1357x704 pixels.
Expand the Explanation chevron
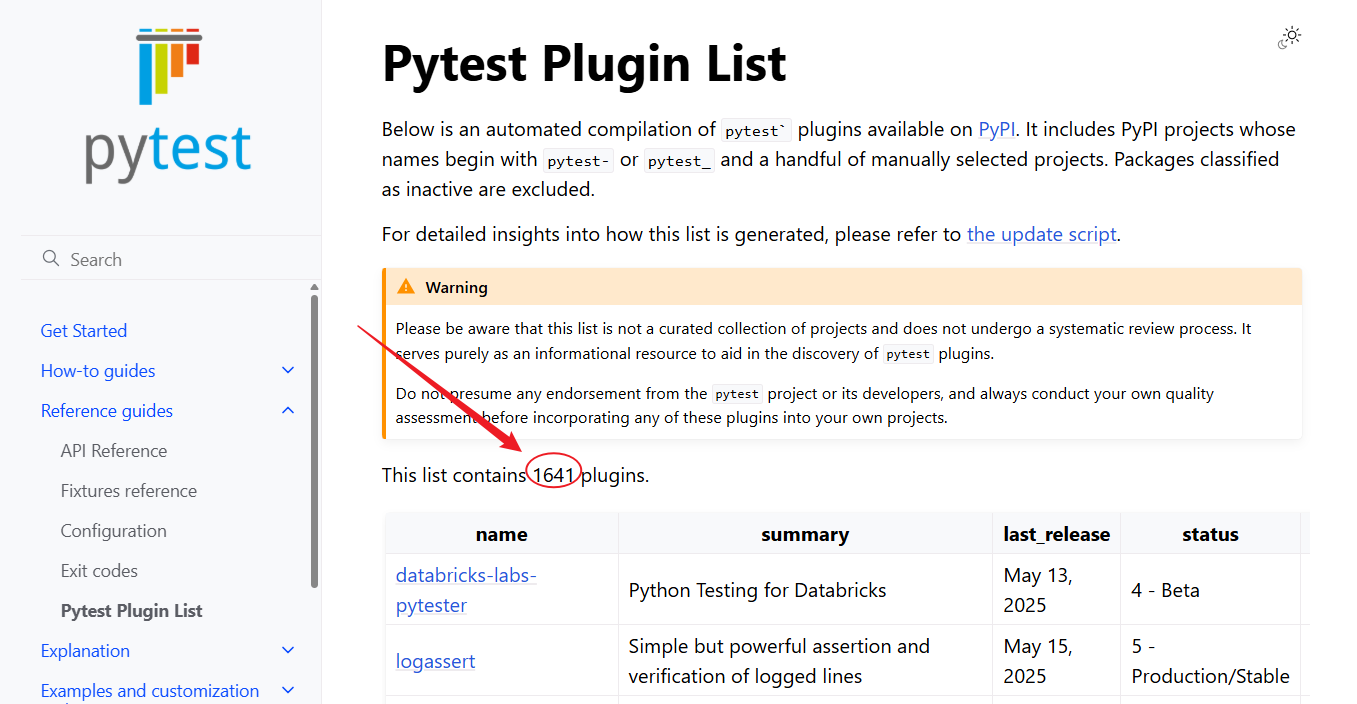(x=288, y=651)
